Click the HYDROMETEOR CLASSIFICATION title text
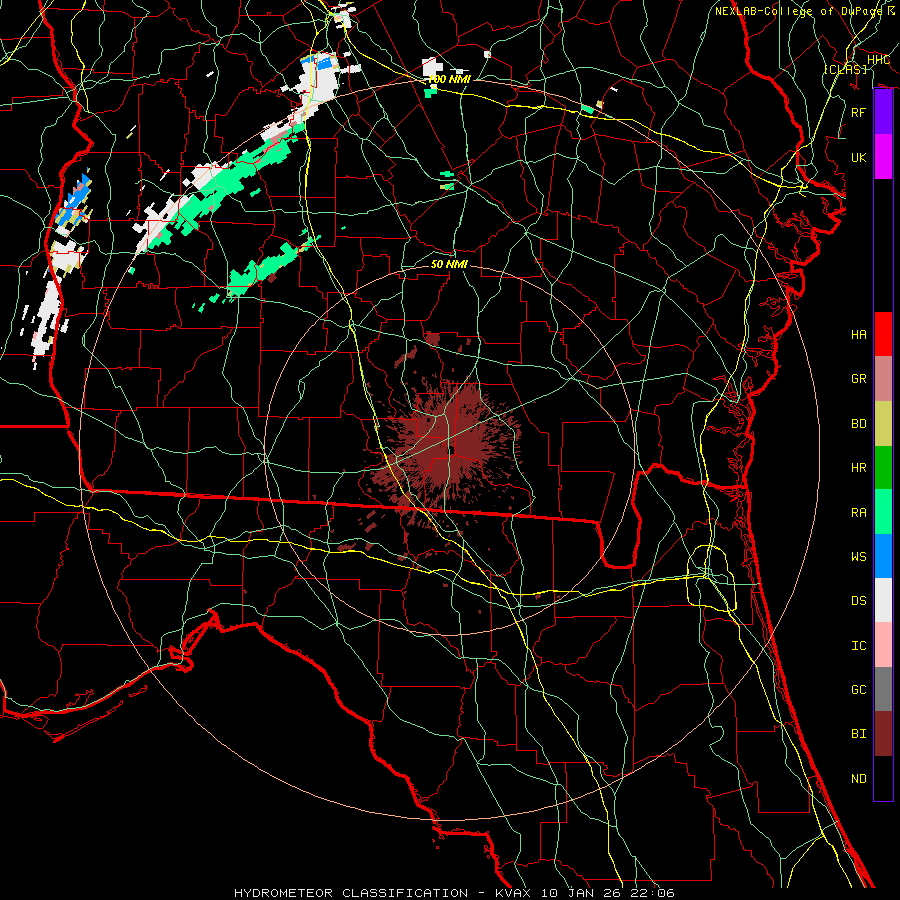The width and height of the screenshot is (900, 900). click(x=351, y=893)
